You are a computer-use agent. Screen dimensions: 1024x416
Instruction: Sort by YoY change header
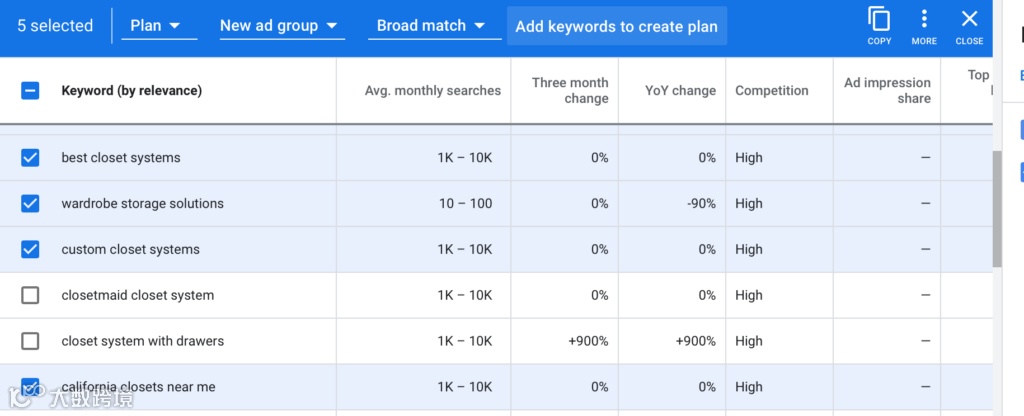click(680, 90)
